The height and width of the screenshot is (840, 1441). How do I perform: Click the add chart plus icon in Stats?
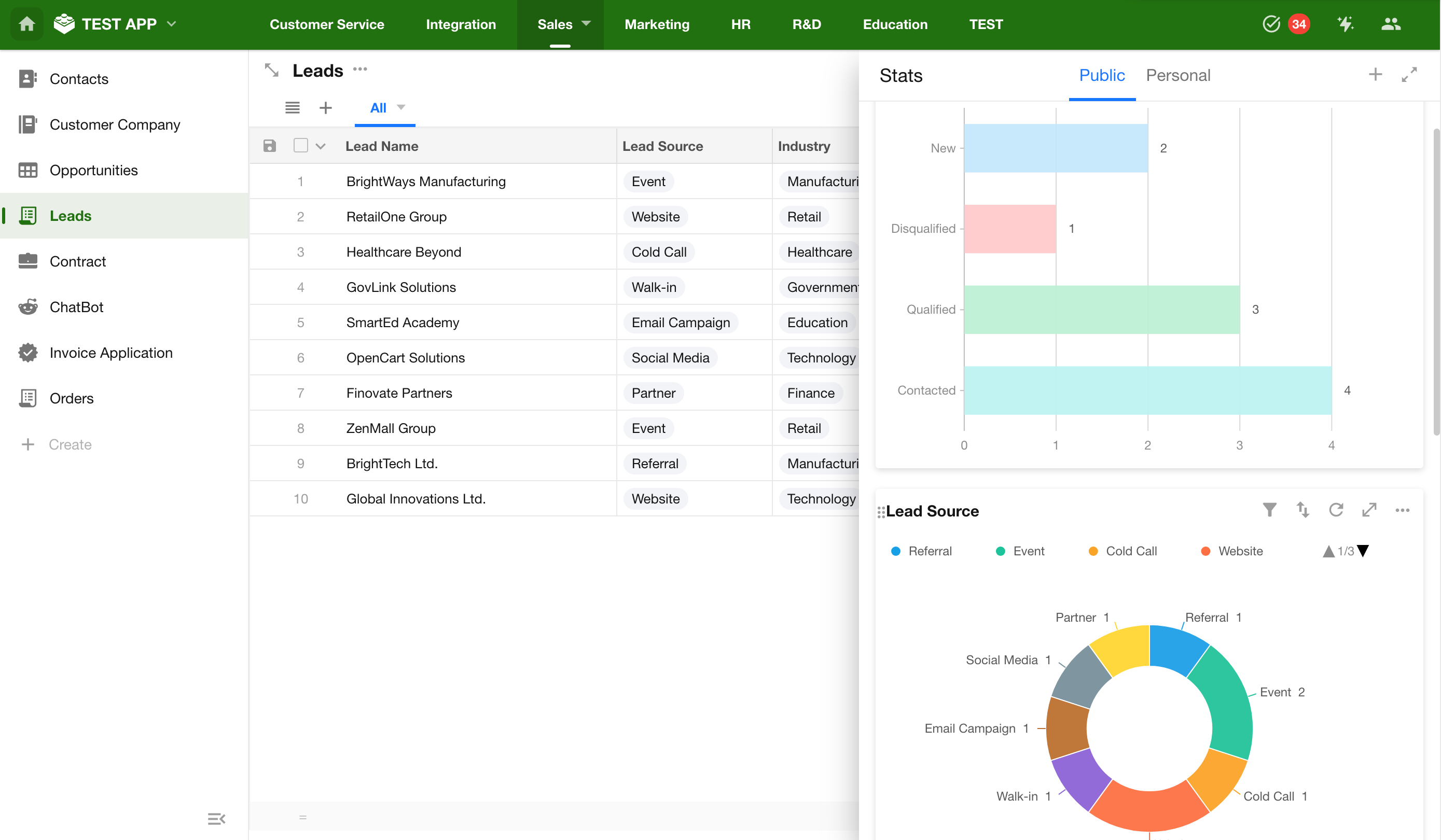(x=1375, y=75)
